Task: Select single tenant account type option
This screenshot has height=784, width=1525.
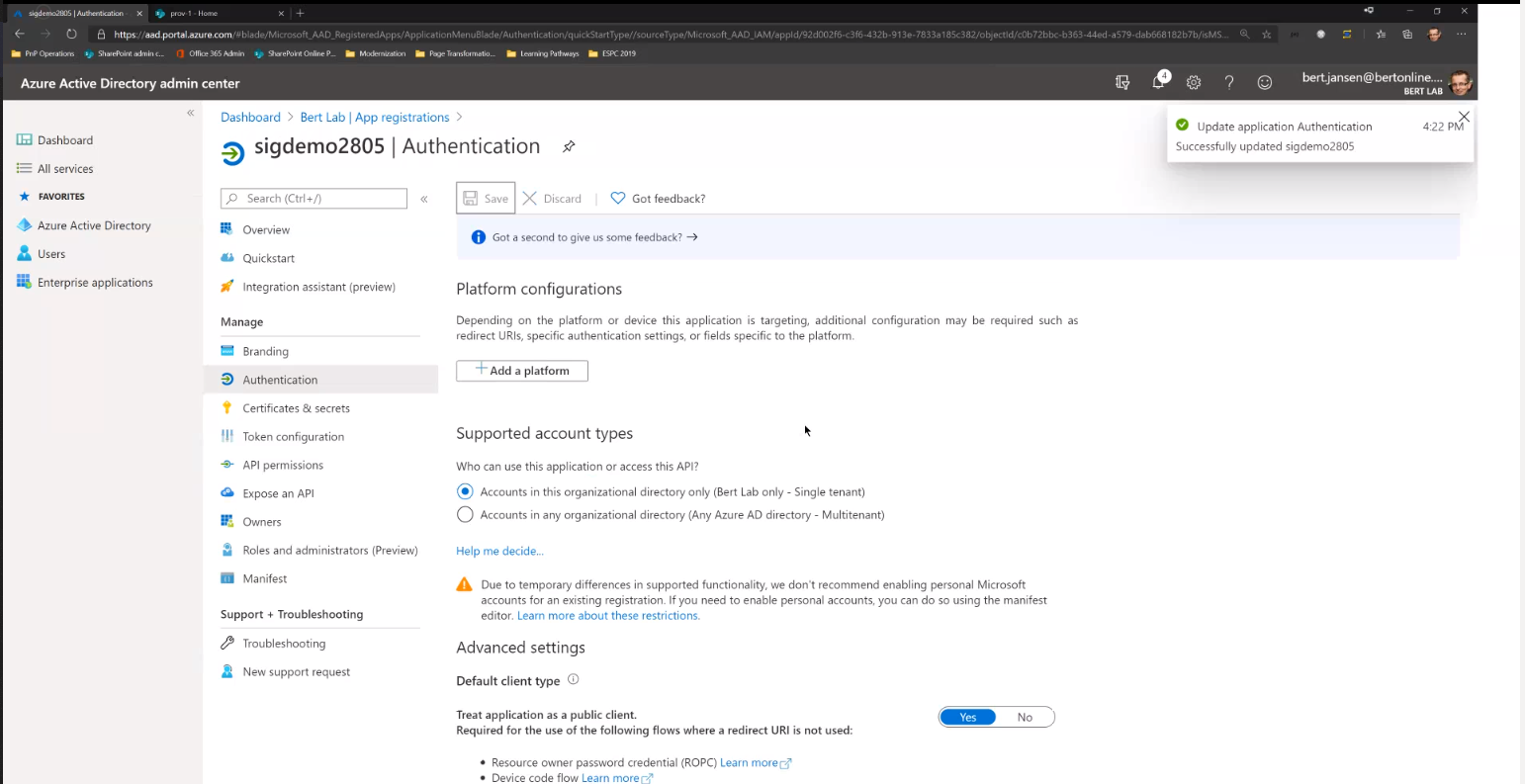Action: coord(465,491)
